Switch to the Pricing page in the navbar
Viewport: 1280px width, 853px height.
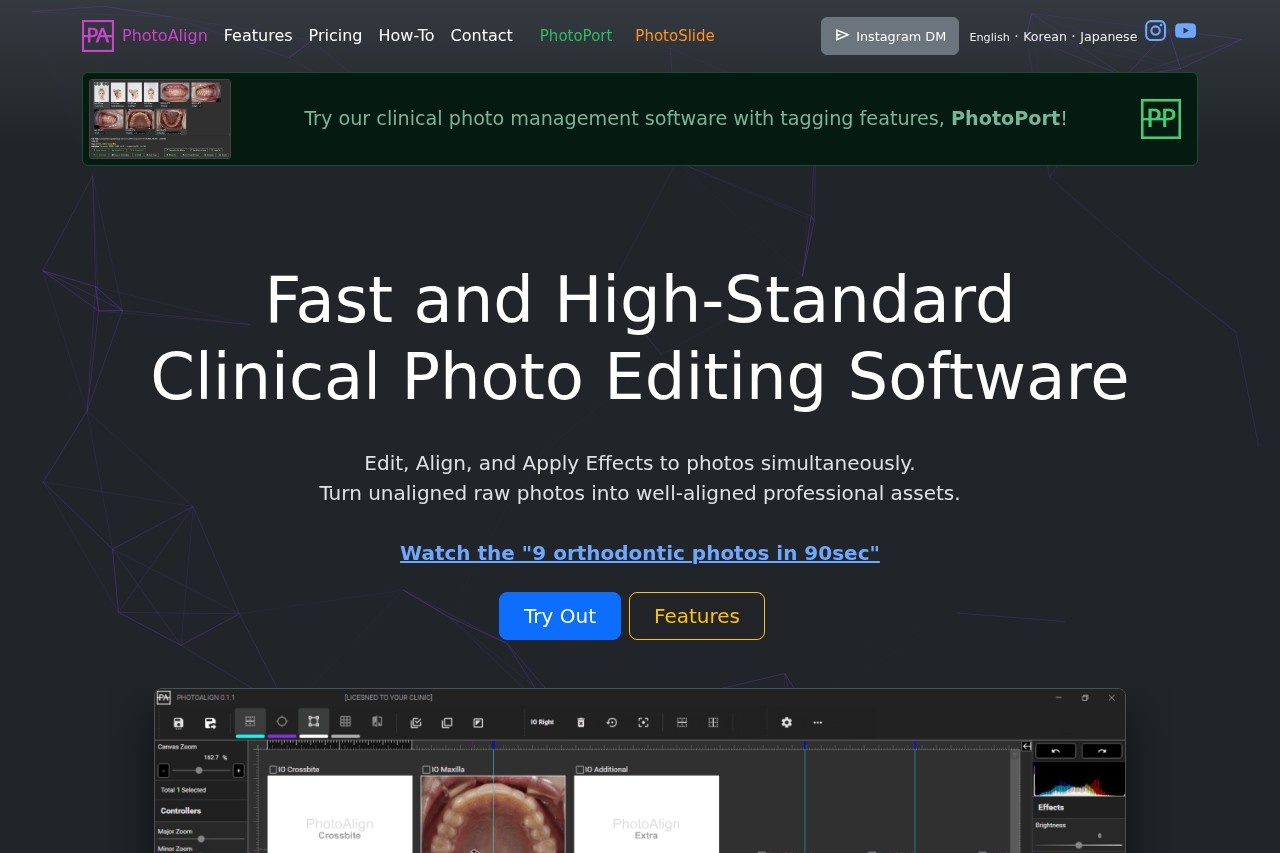(335, 35)
